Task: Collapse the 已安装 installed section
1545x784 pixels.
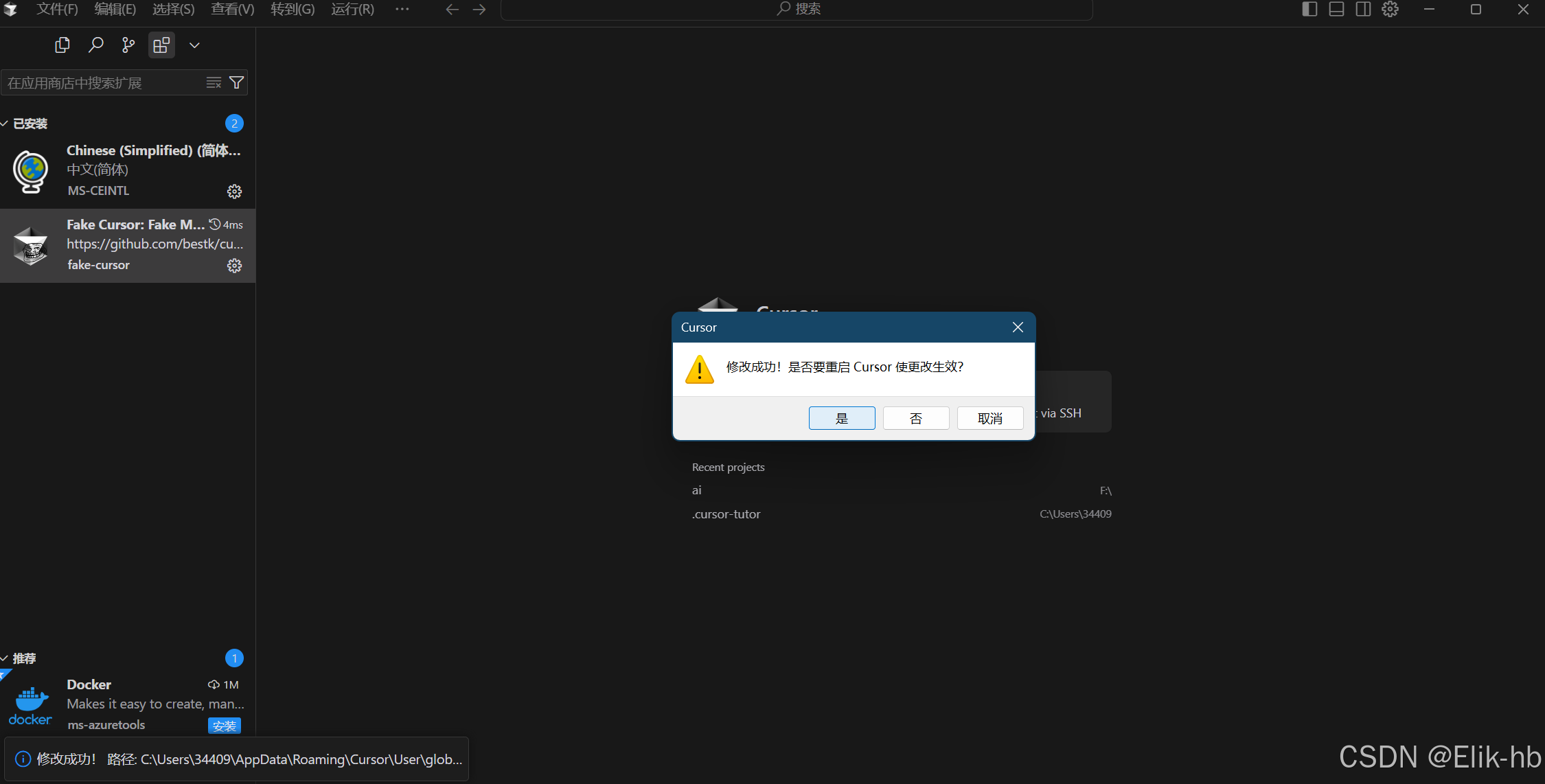Action: coord(30,124)
